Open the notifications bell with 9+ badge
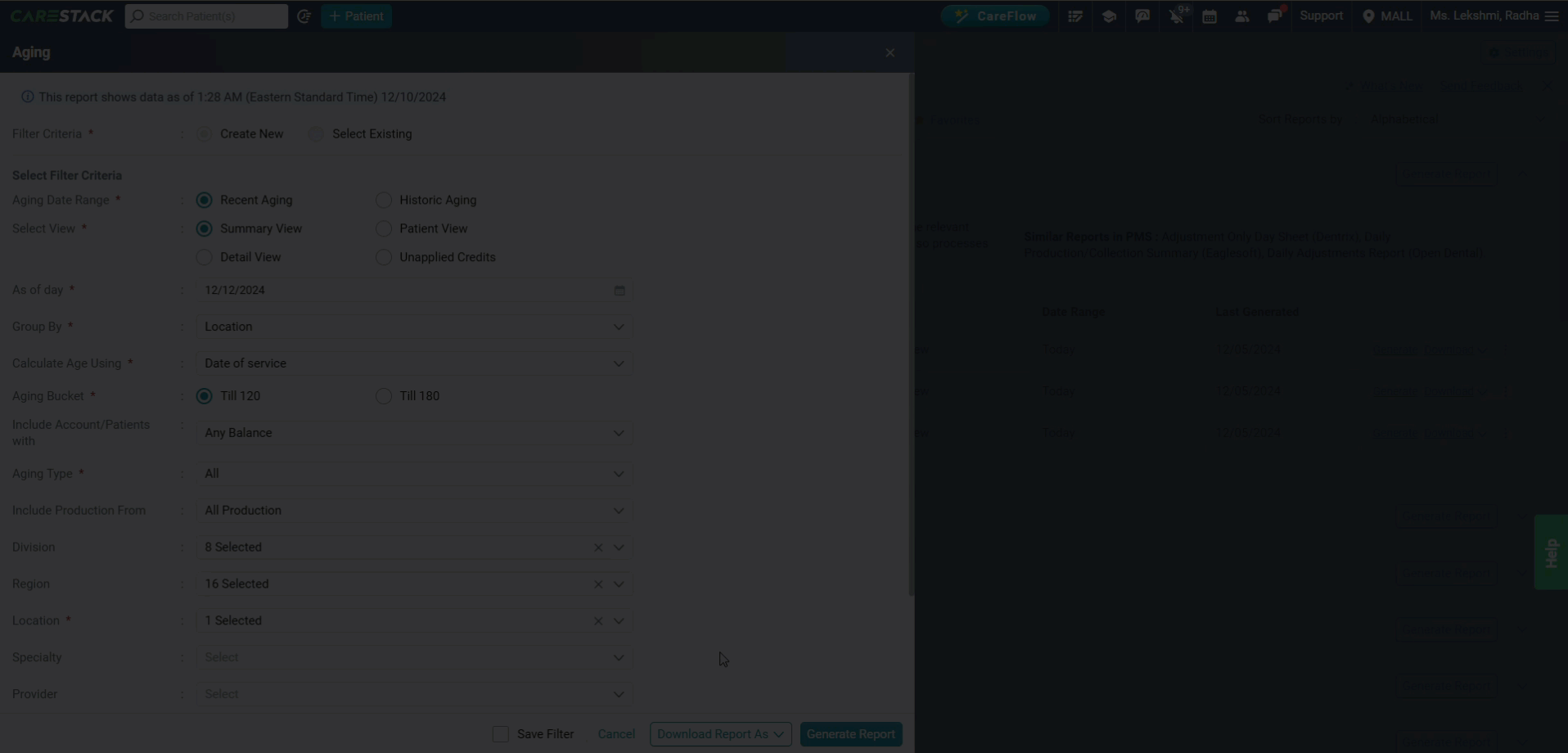Screen dimensions: 1568x753 click(x=1178, y=16)
